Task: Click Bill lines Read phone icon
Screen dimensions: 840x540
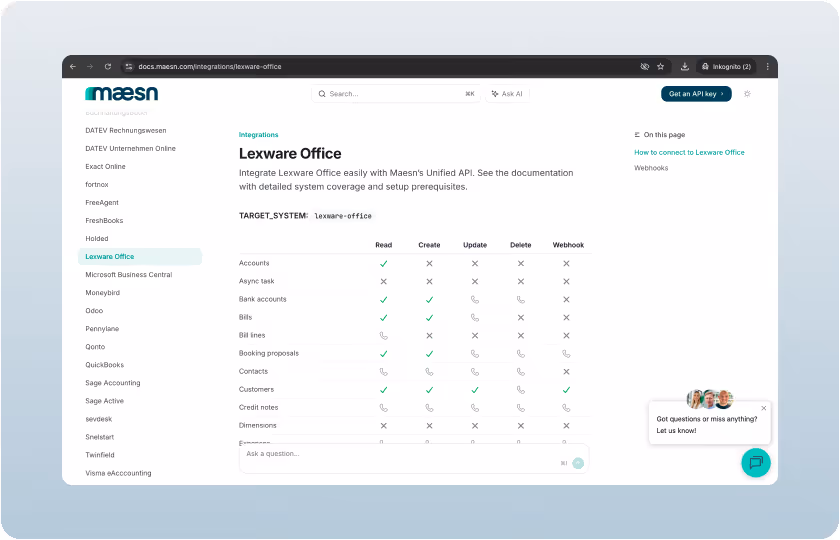Action: [384, 336]
